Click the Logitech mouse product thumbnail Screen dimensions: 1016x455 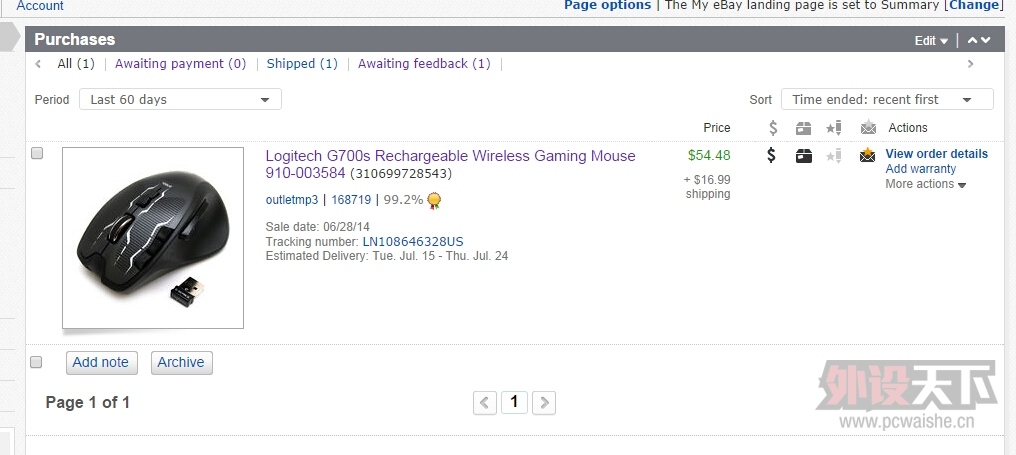coord(153,238)
